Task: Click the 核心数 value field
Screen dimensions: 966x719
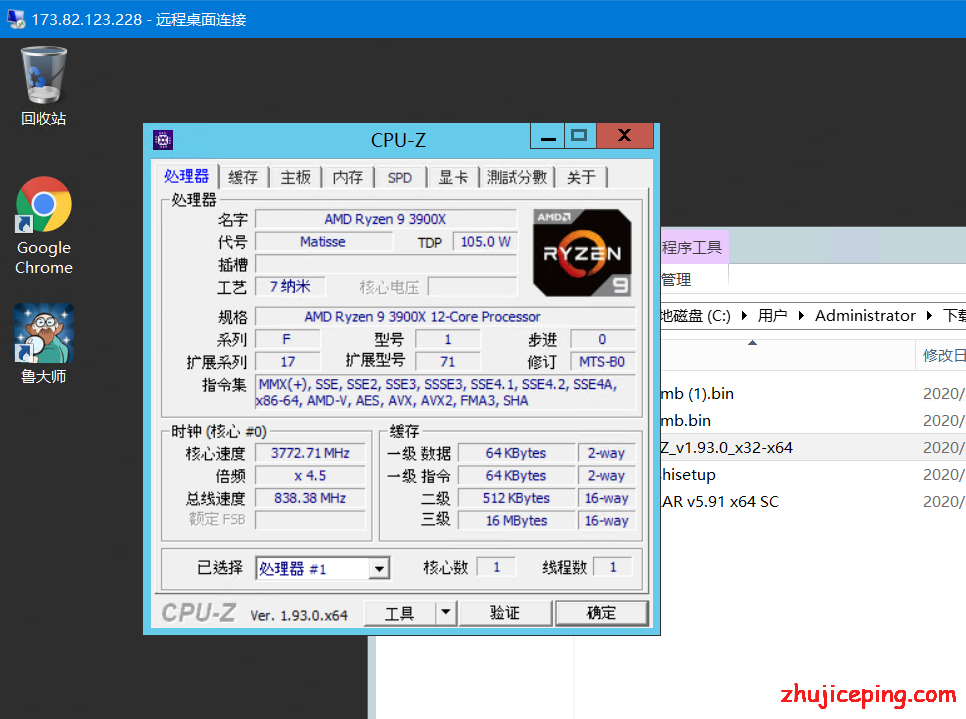Action: pos(497,567)
